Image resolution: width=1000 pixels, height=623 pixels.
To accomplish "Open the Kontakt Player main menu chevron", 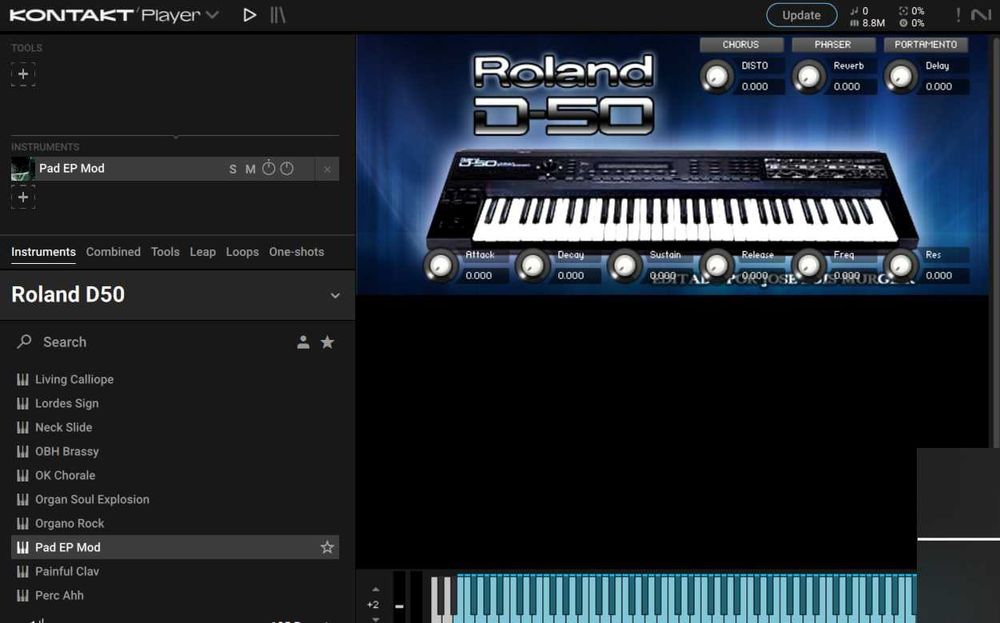I will (213, 15).
